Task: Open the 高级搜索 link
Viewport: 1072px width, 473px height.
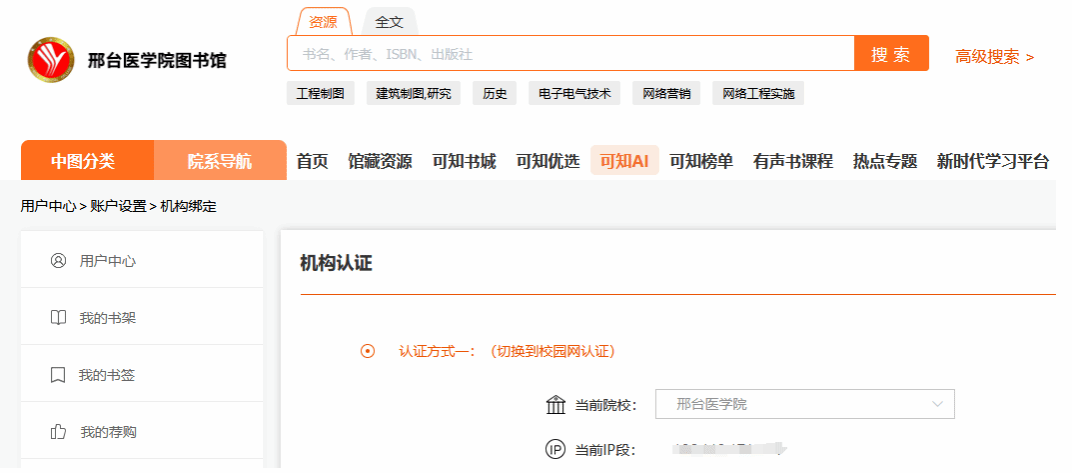Action: [x=995, y=57]
